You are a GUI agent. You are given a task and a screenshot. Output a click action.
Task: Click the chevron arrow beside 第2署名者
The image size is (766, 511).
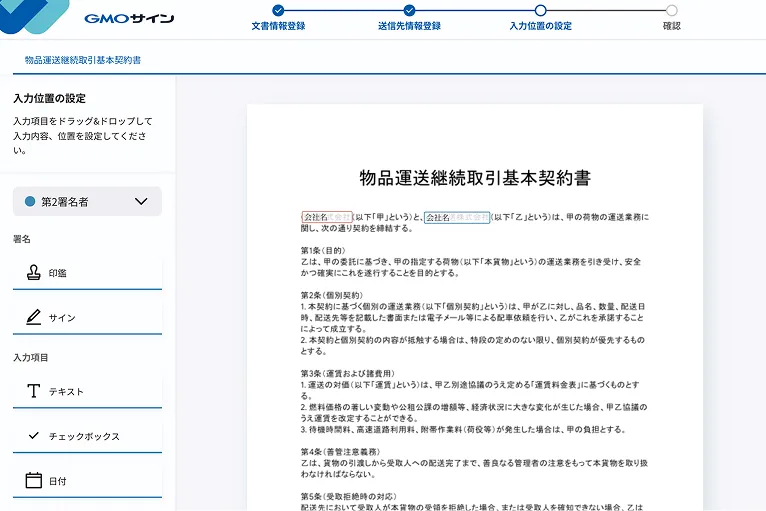141,201
